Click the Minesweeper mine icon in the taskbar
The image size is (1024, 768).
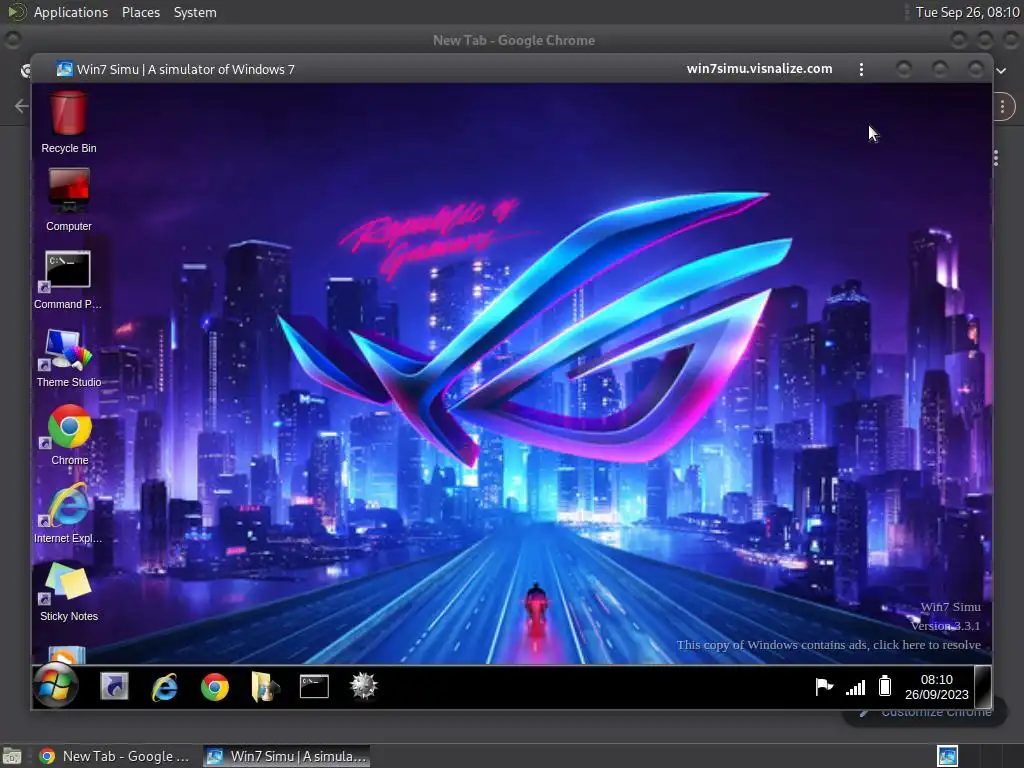[x=364, y=686]
